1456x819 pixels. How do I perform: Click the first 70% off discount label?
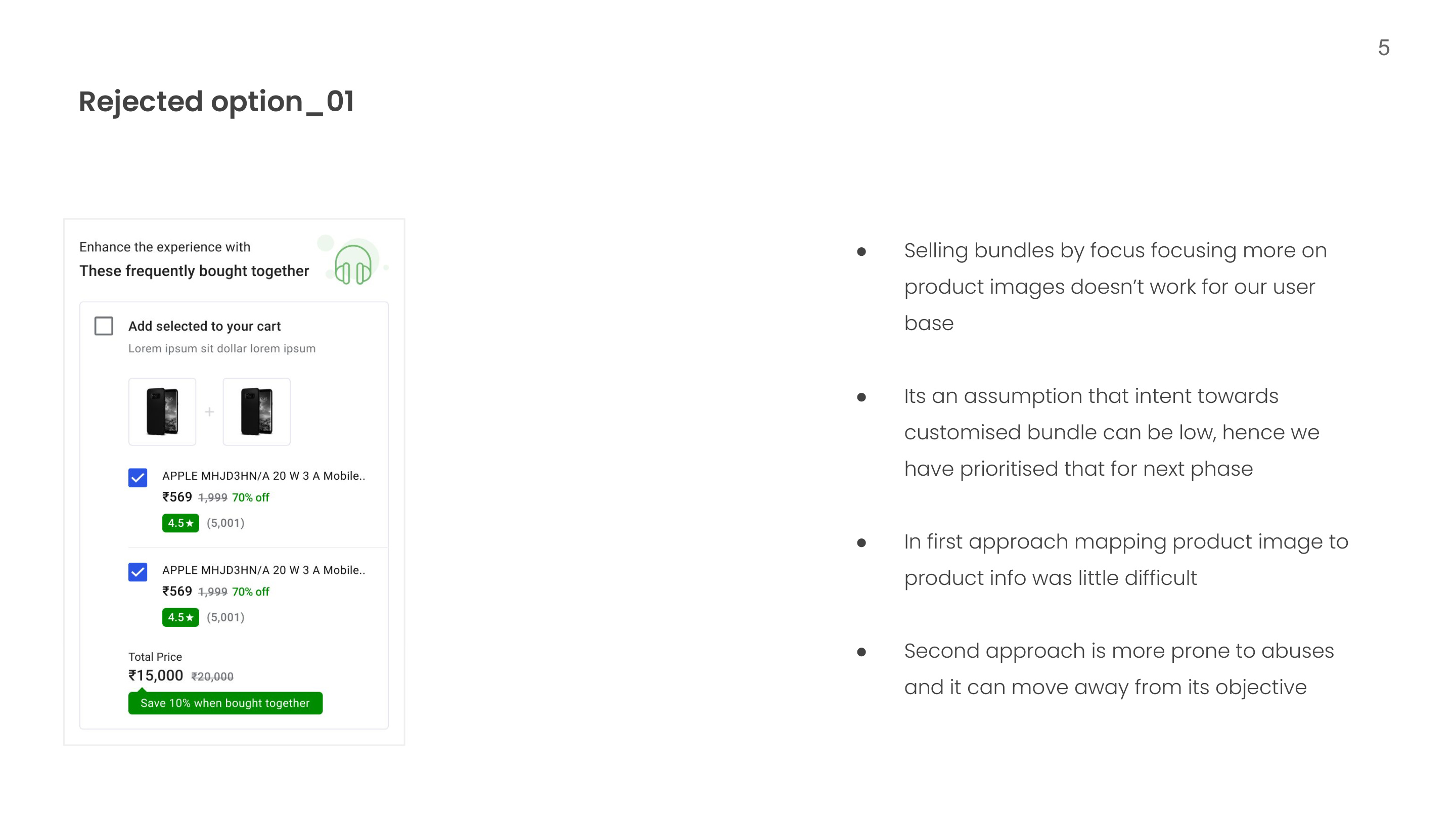(x=250, y=497)
